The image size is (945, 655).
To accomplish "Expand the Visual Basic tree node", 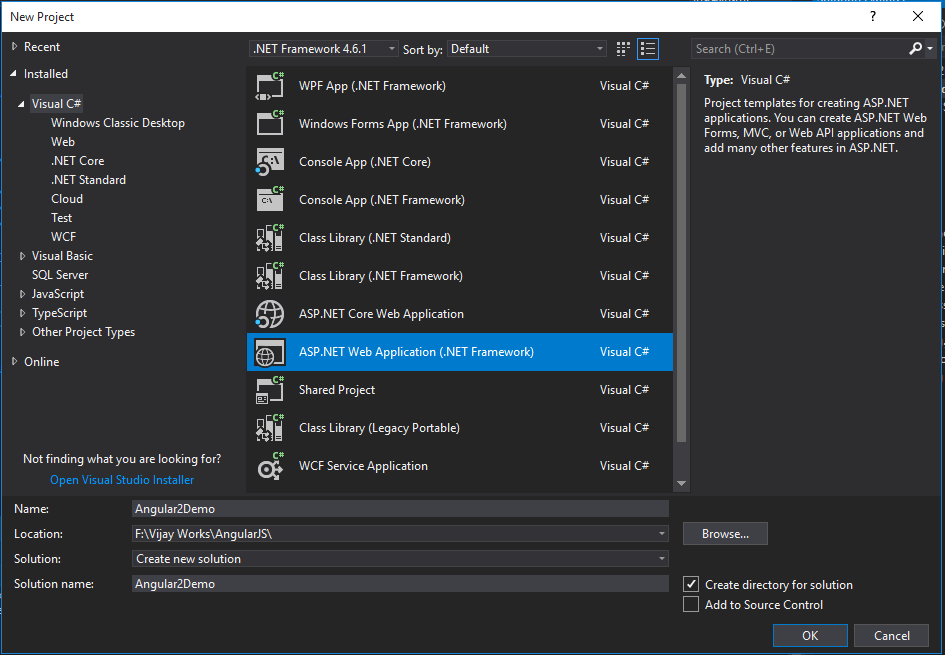I will pyautogui.click(x=23, y=256).
